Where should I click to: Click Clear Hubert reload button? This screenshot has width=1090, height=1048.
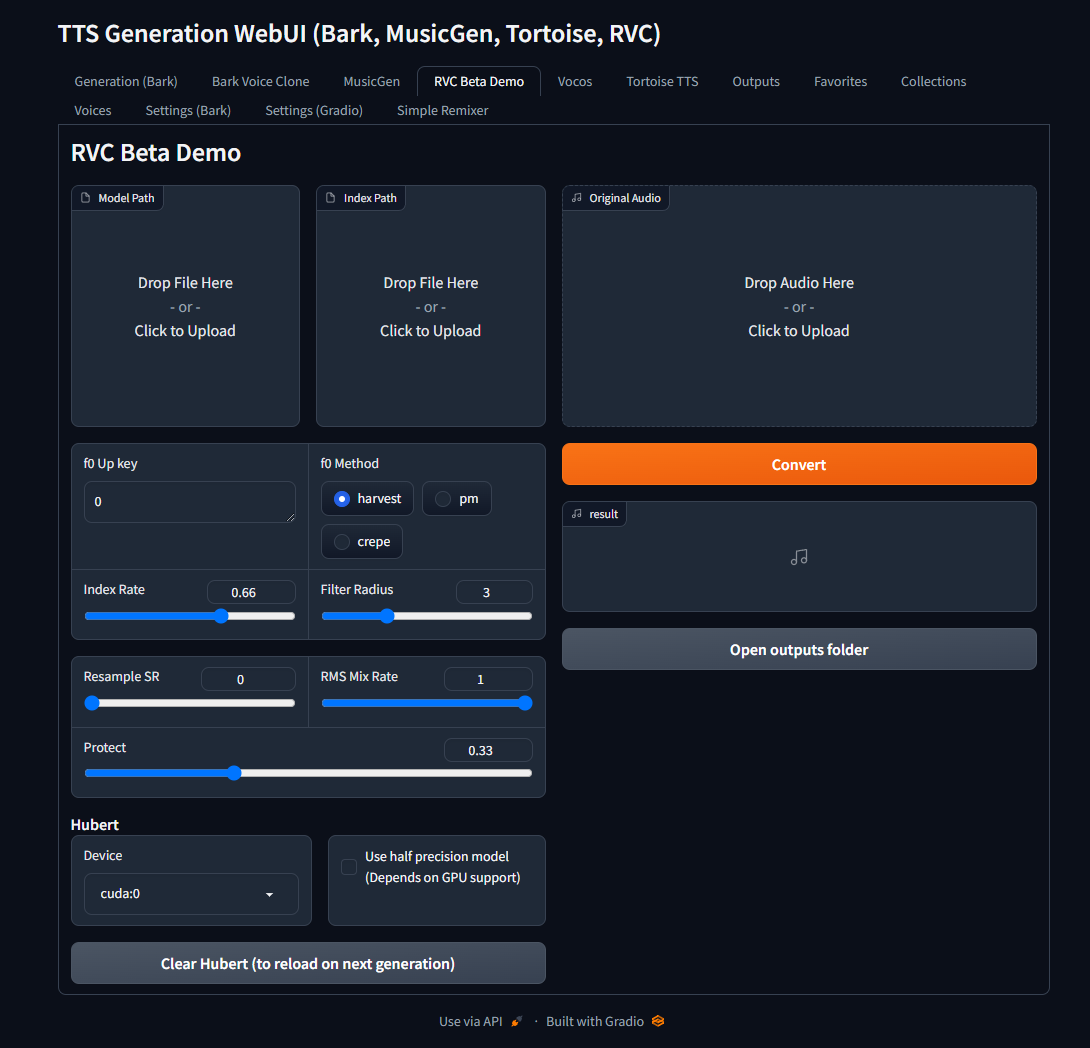(x=308, y=963)
